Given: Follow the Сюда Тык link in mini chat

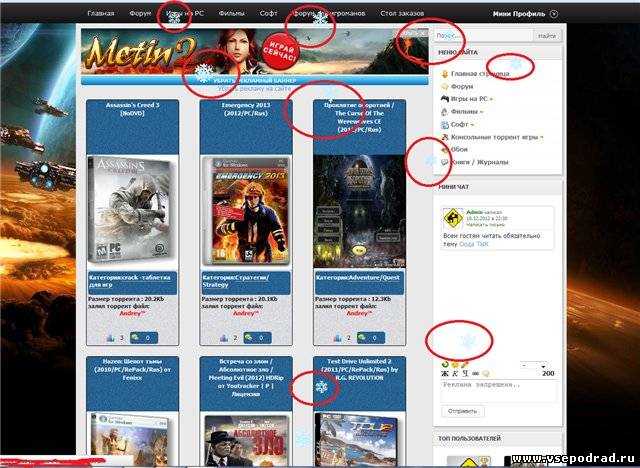Looking at the screenshot, I should pos(473,244).
